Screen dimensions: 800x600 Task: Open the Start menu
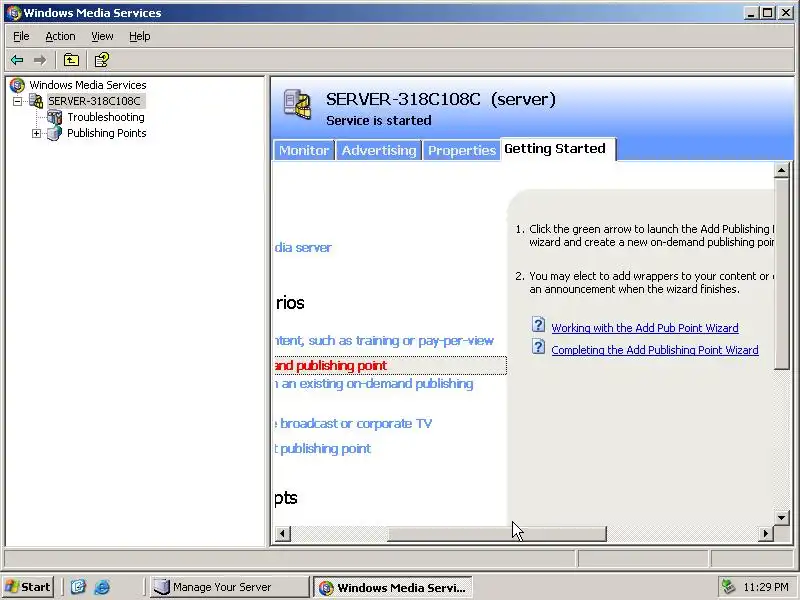point(28,587)
